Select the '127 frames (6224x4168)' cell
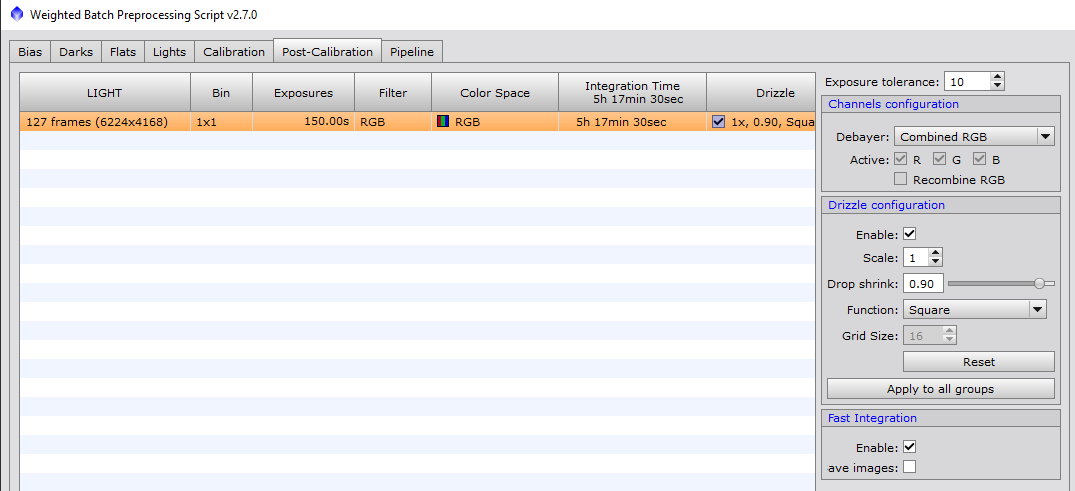1075x491 pixels. 105,122
